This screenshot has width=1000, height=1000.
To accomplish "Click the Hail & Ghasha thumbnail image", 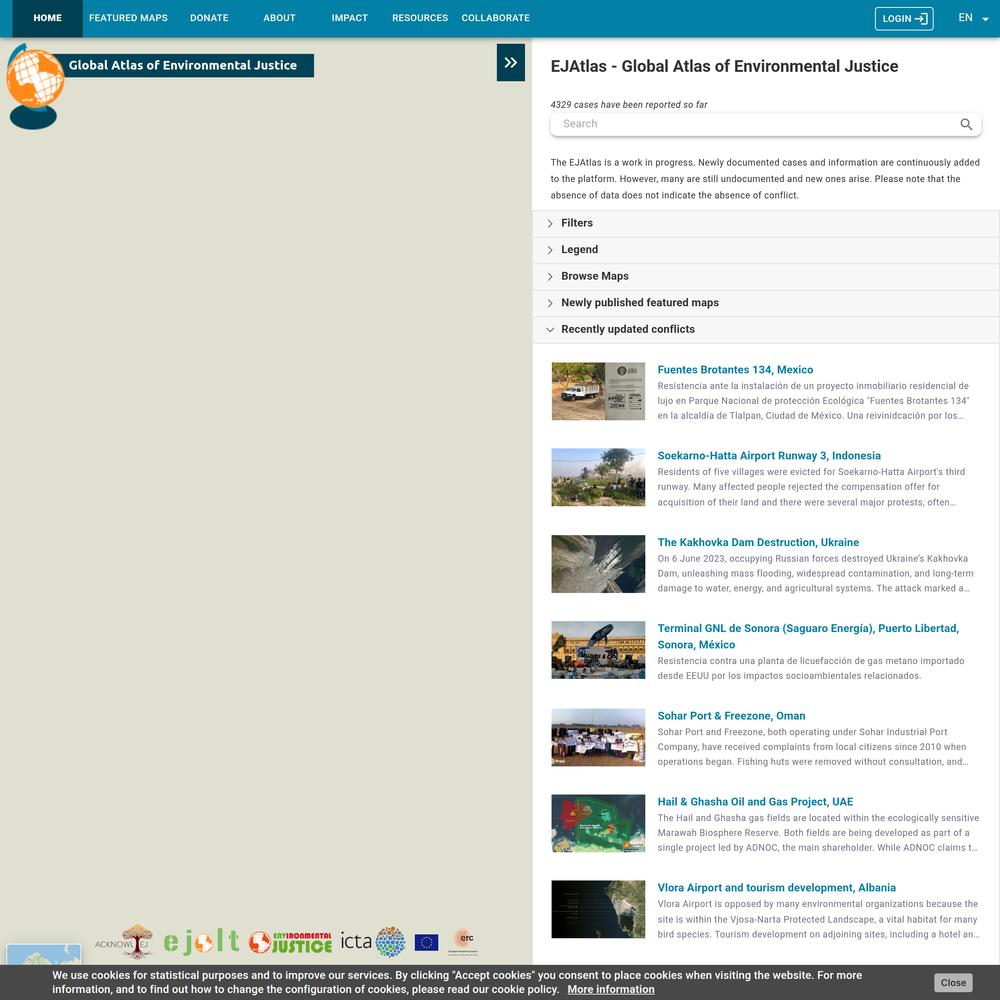I will 598,824.
